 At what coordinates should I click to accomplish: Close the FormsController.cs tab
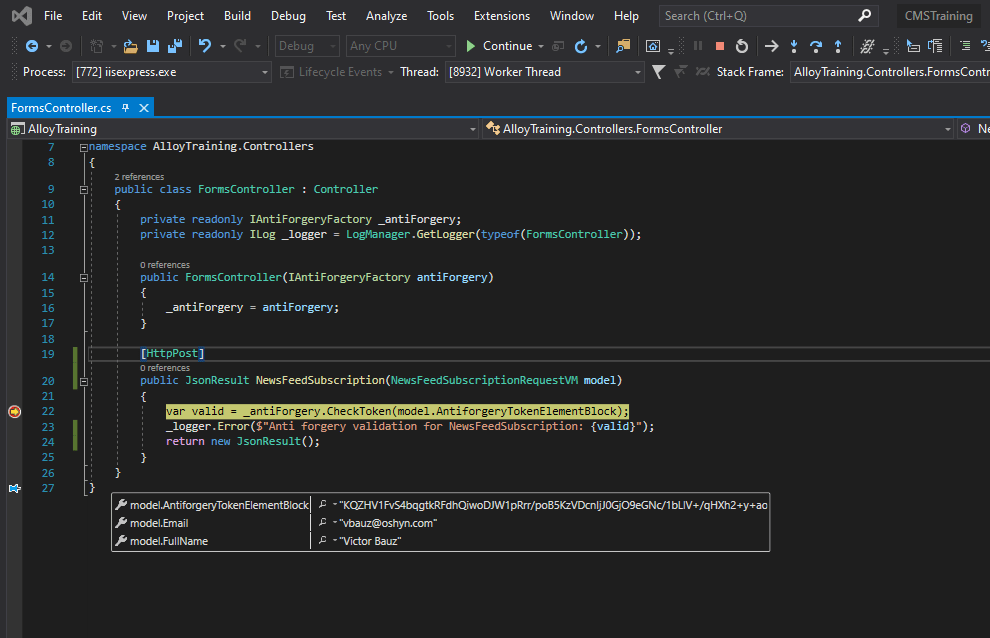coord(144,108)
